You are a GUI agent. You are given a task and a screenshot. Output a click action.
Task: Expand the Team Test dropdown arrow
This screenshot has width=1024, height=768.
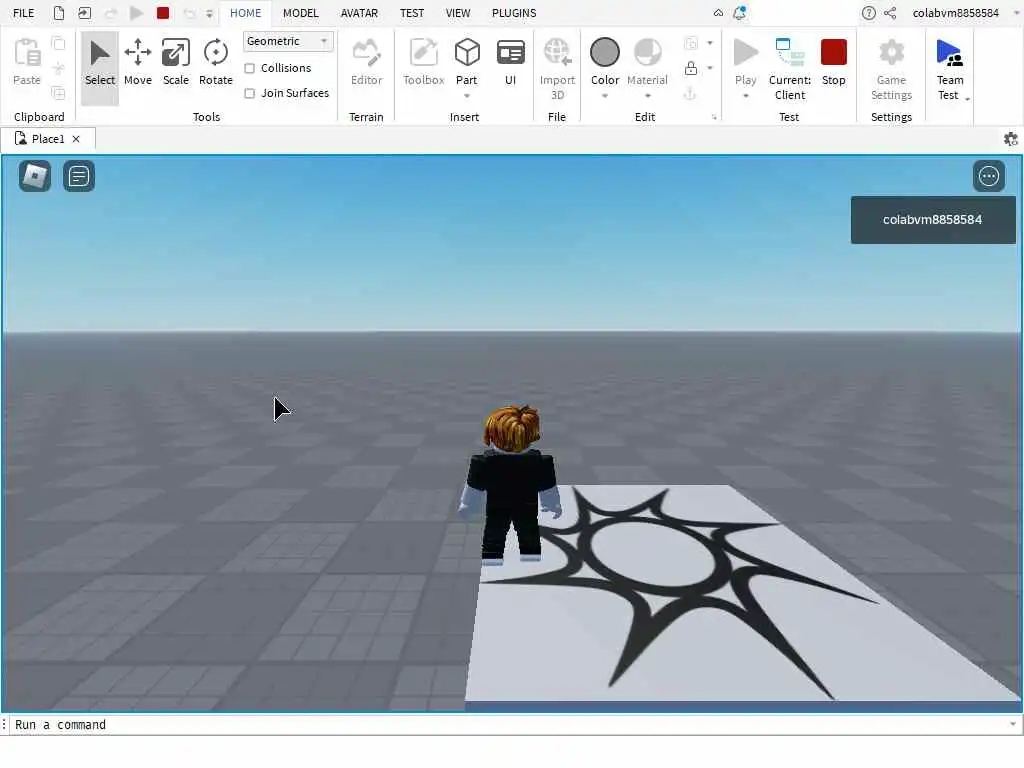click(967, 99)
